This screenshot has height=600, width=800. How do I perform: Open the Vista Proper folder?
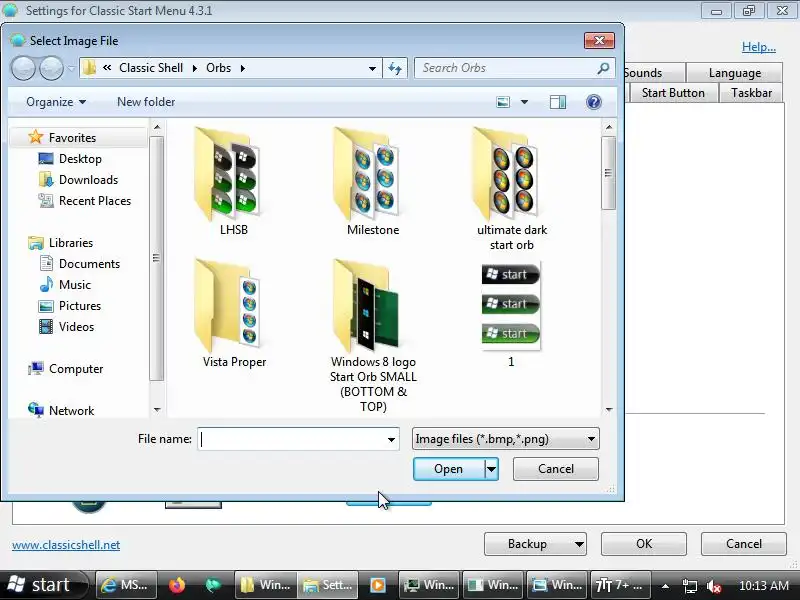[x=229, y=314]
